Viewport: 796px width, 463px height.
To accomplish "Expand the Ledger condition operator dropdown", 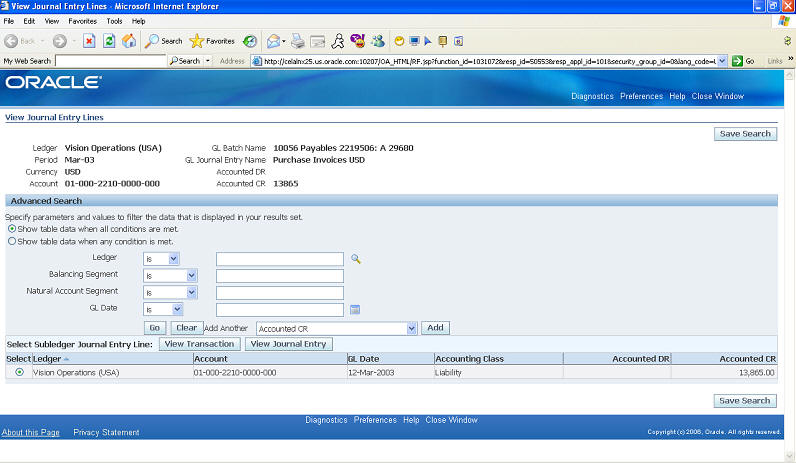I will tap(174, 259).
